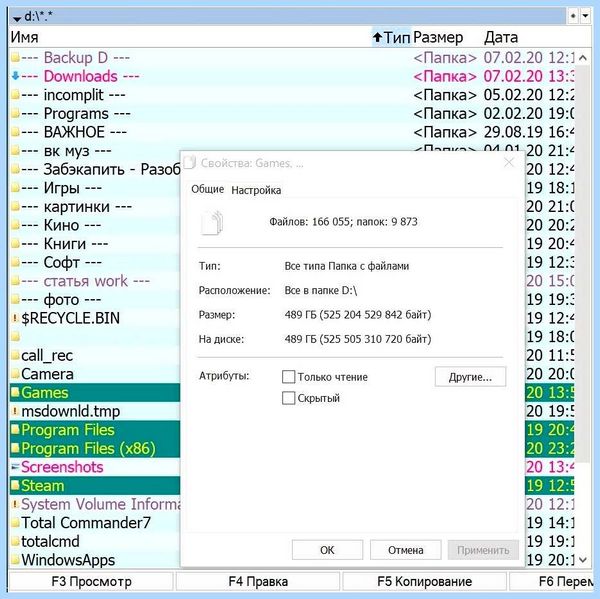Click the multi-file icon in the properties dialog

[x=212, y=222]
